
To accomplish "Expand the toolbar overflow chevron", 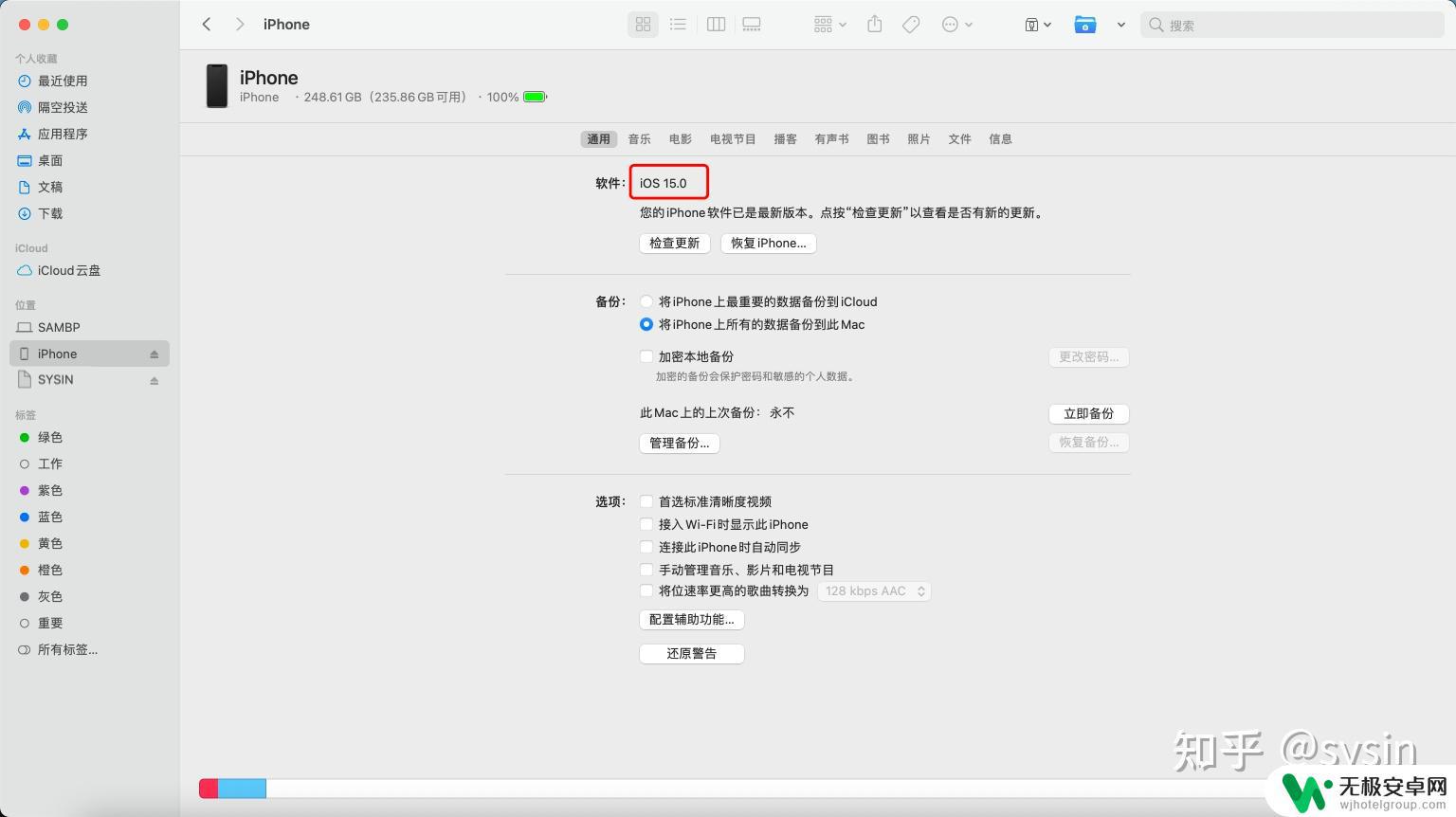I will click(x=1120, y=25).
